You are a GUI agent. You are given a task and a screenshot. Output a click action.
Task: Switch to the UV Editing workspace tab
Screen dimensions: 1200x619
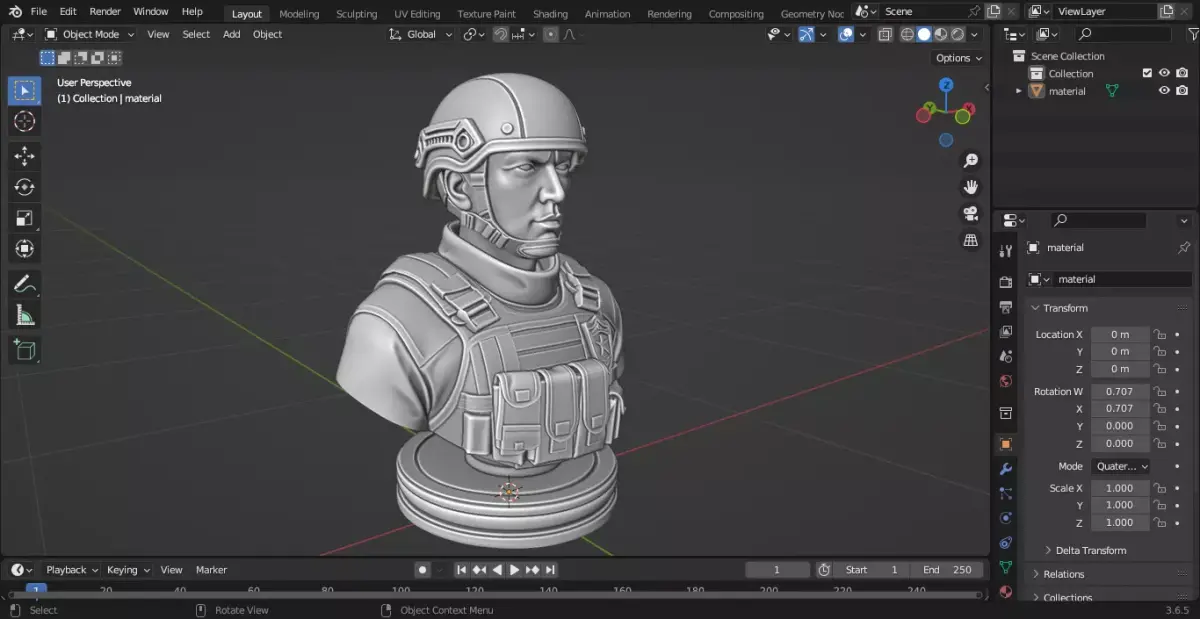417,14
